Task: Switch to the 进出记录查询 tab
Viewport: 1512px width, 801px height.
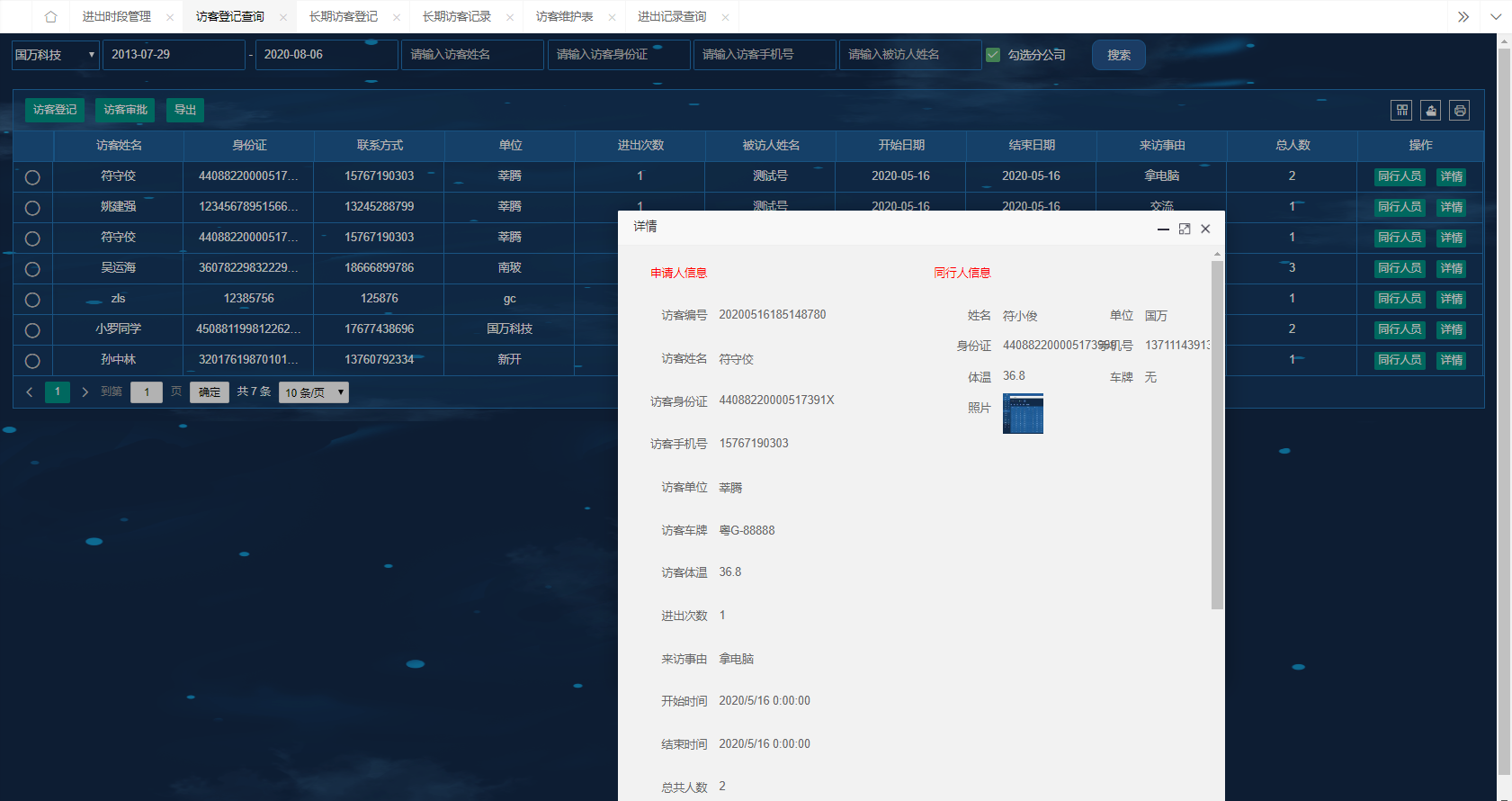Action: (671, 16)
